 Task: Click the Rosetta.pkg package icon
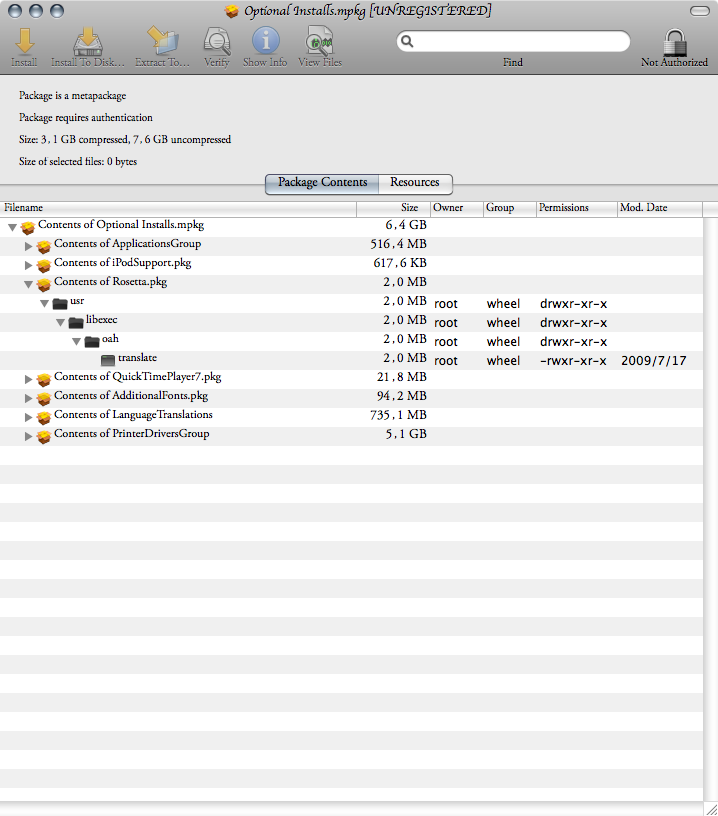click(x=44, y=284)
